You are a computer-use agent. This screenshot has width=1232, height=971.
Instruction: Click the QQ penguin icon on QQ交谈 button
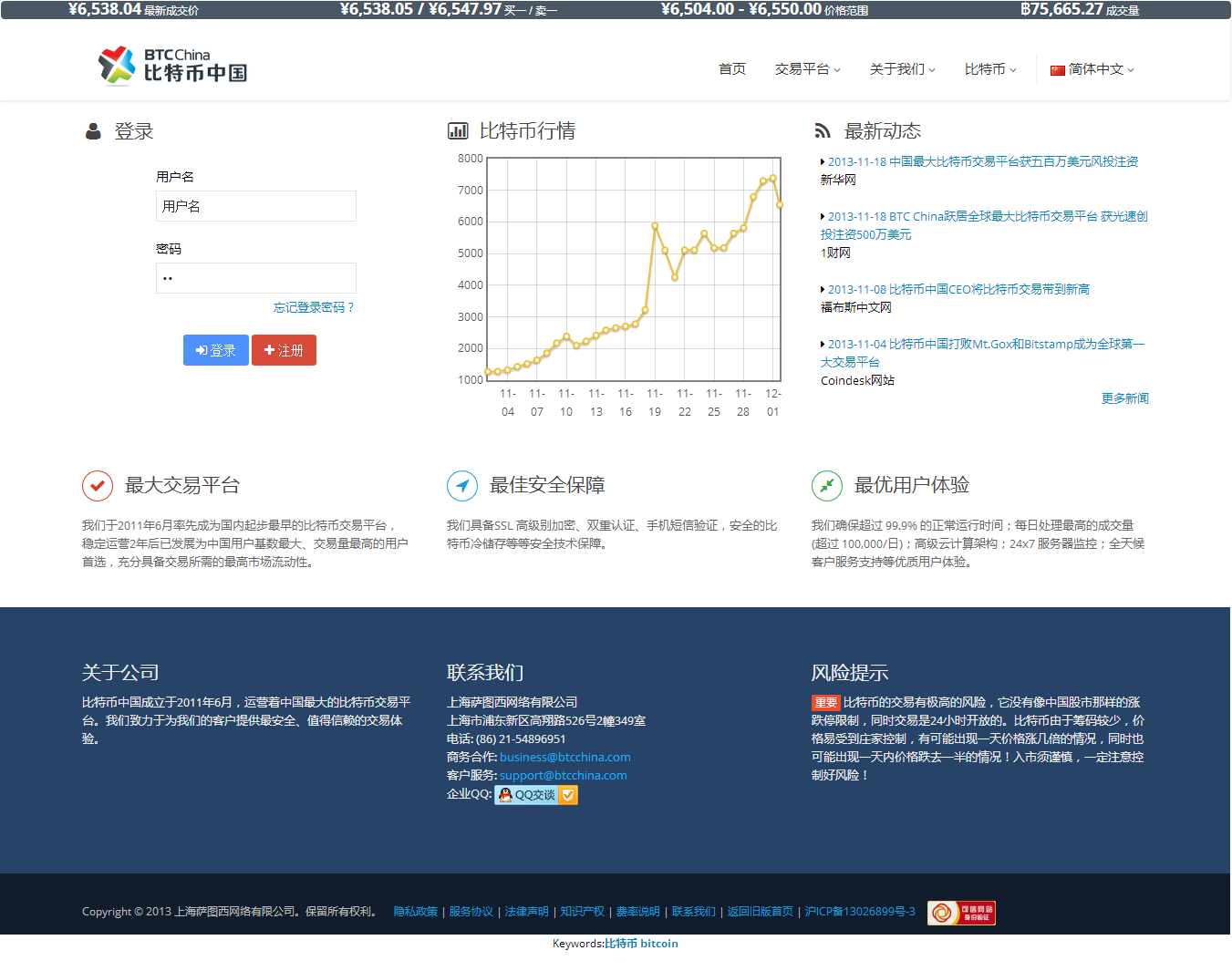point(507,794)
